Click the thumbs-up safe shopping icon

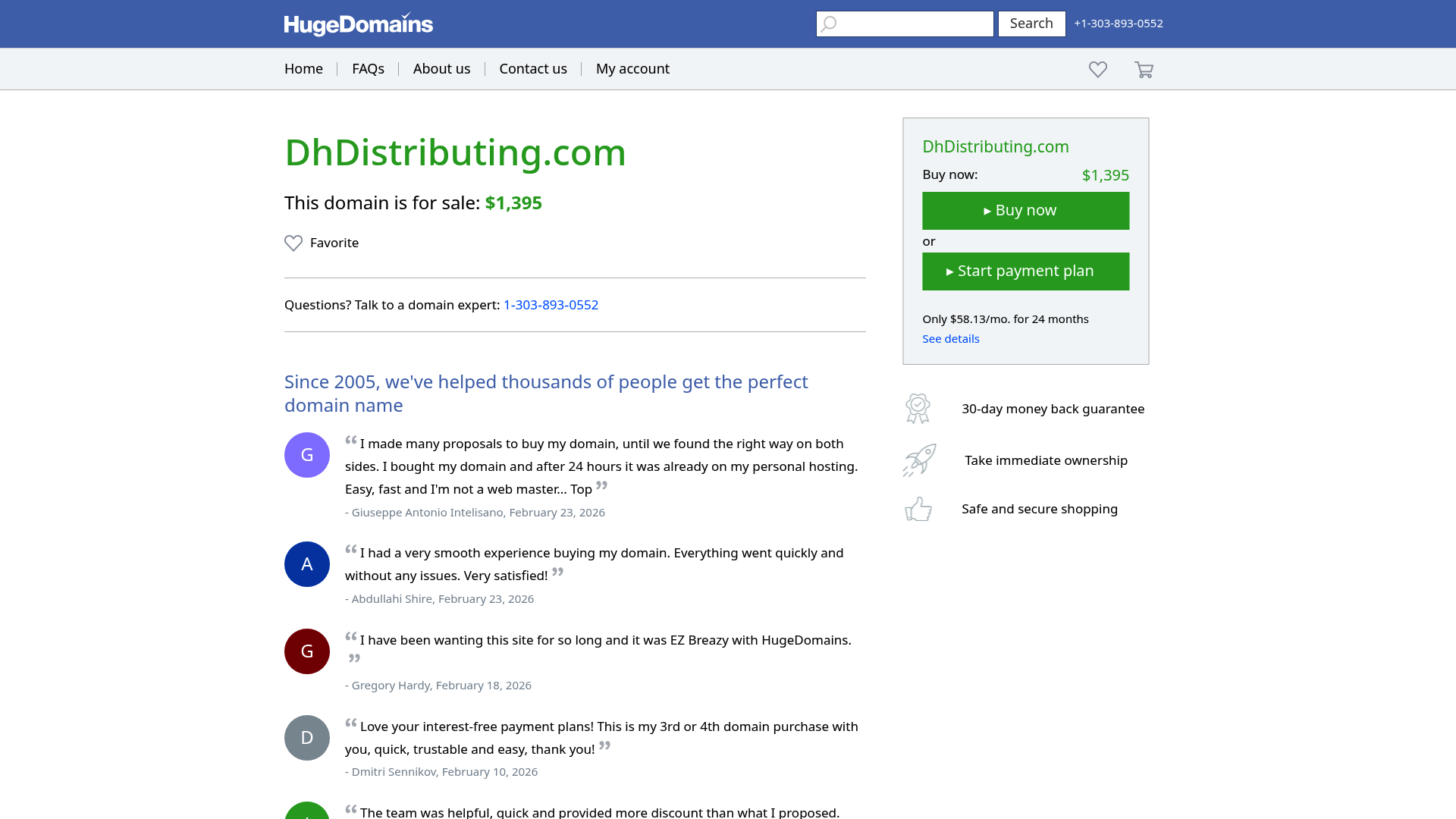pos(918,509)
